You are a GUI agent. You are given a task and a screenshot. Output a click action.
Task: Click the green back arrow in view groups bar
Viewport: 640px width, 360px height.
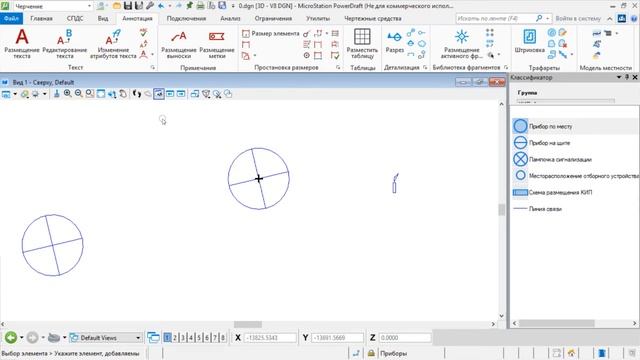pyautogui.click(x=11, y=338)
